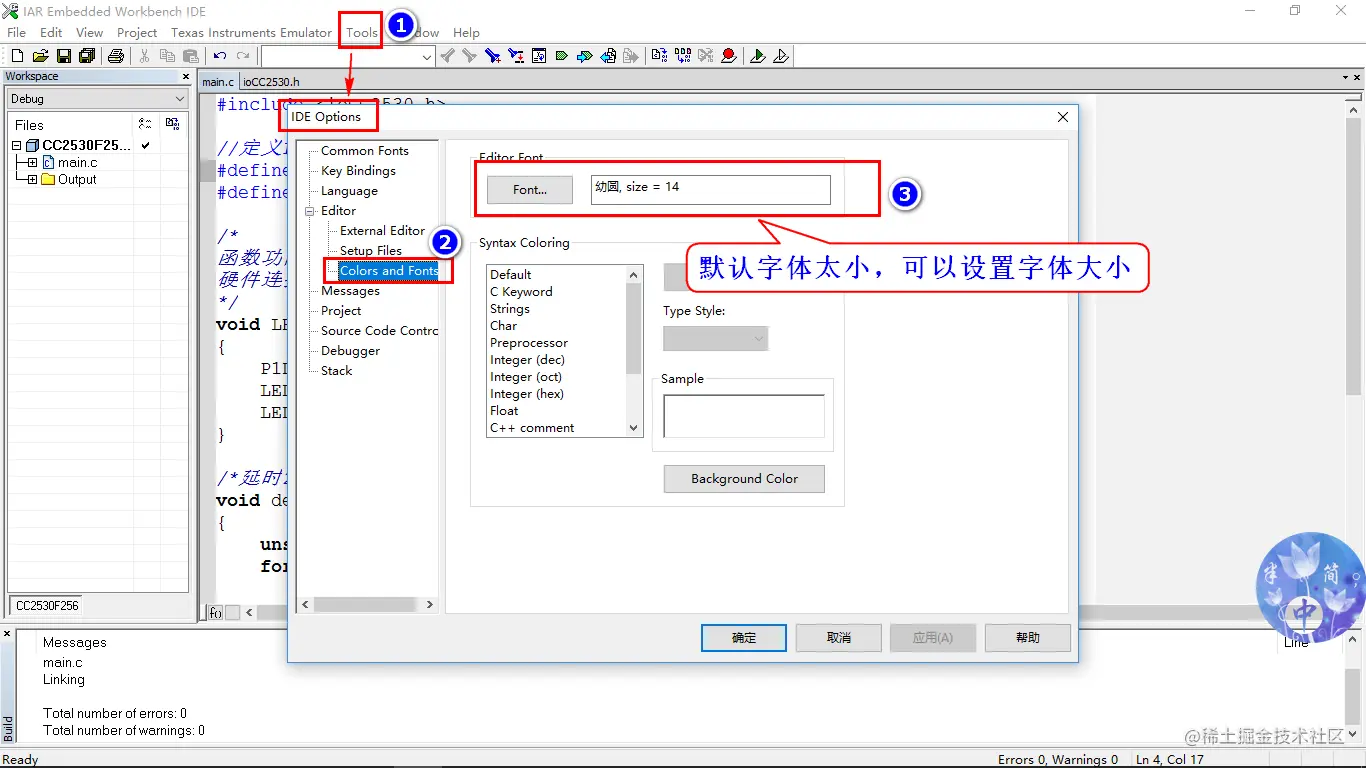Jump to the next bookmark icon

[584, 56]
